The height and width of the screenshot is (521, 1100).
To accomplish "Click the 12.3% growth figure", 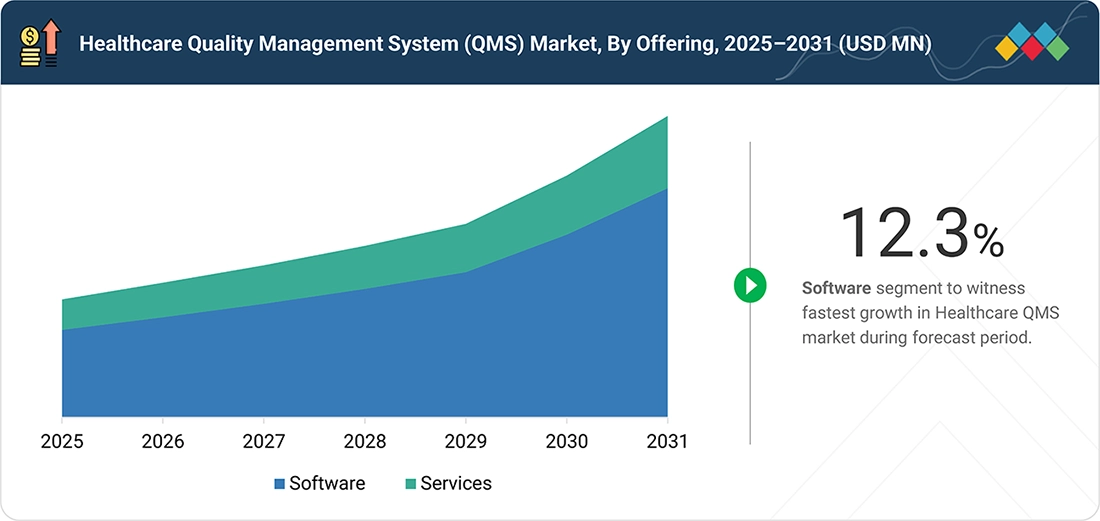I will 922,234.
